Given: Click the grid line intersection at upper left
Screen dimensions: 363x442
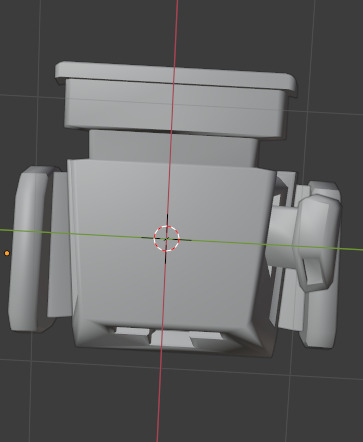Looking at the screenshot, I should [x=38, y=96].
